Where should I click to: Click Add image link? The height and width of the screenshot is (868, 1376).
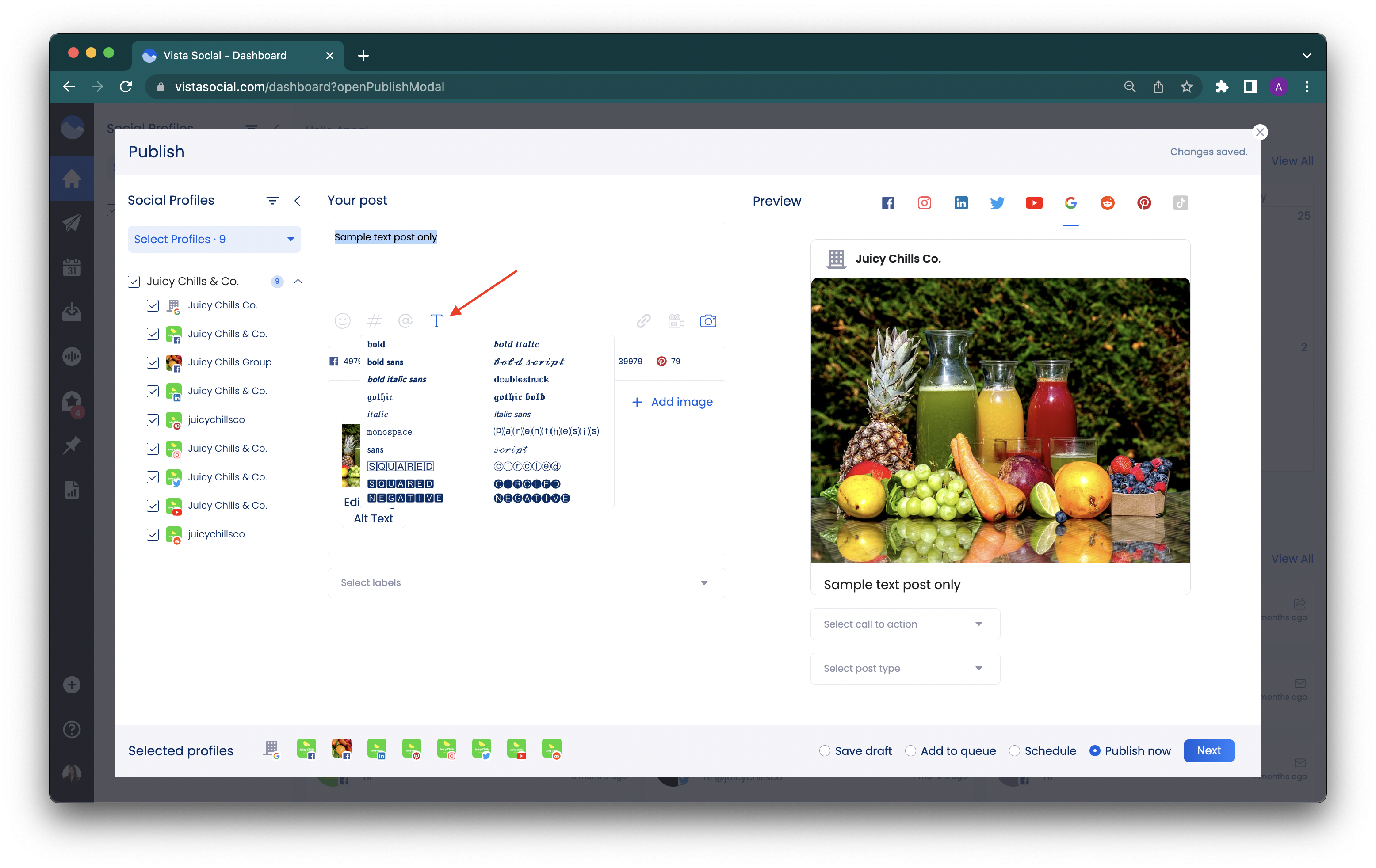click(672, 402)
